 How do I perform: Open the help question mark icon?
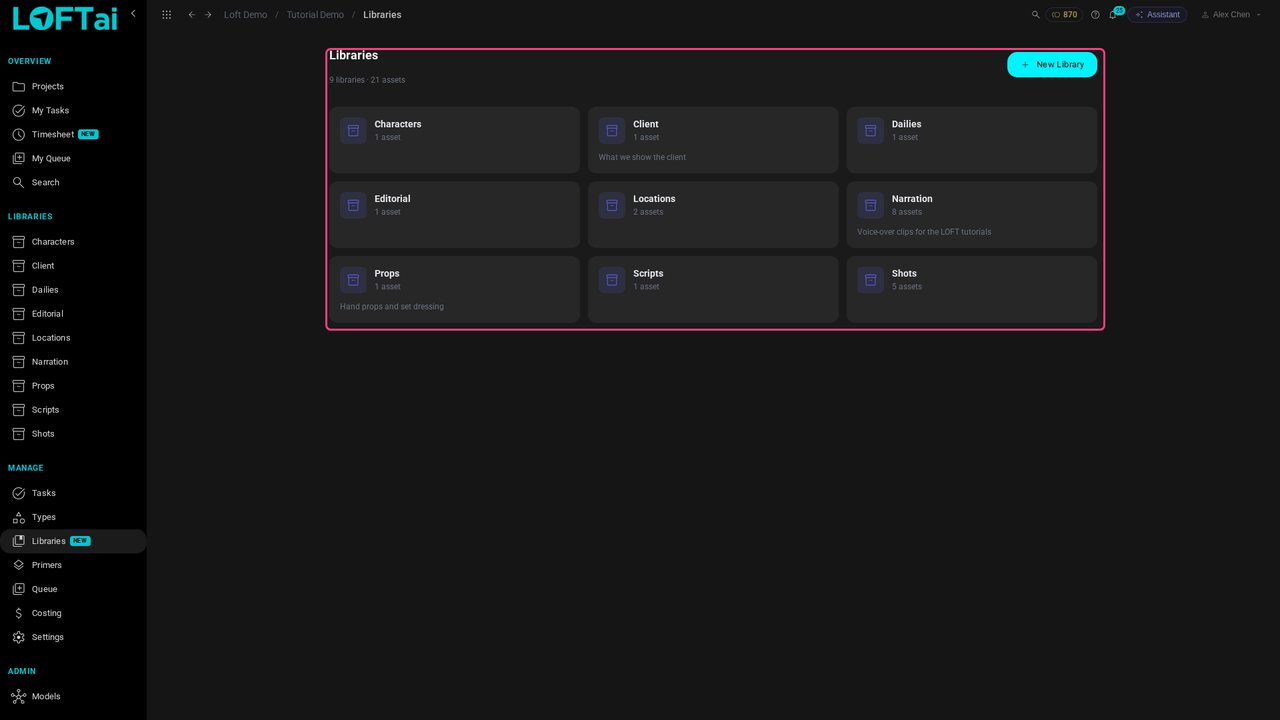1095,15
